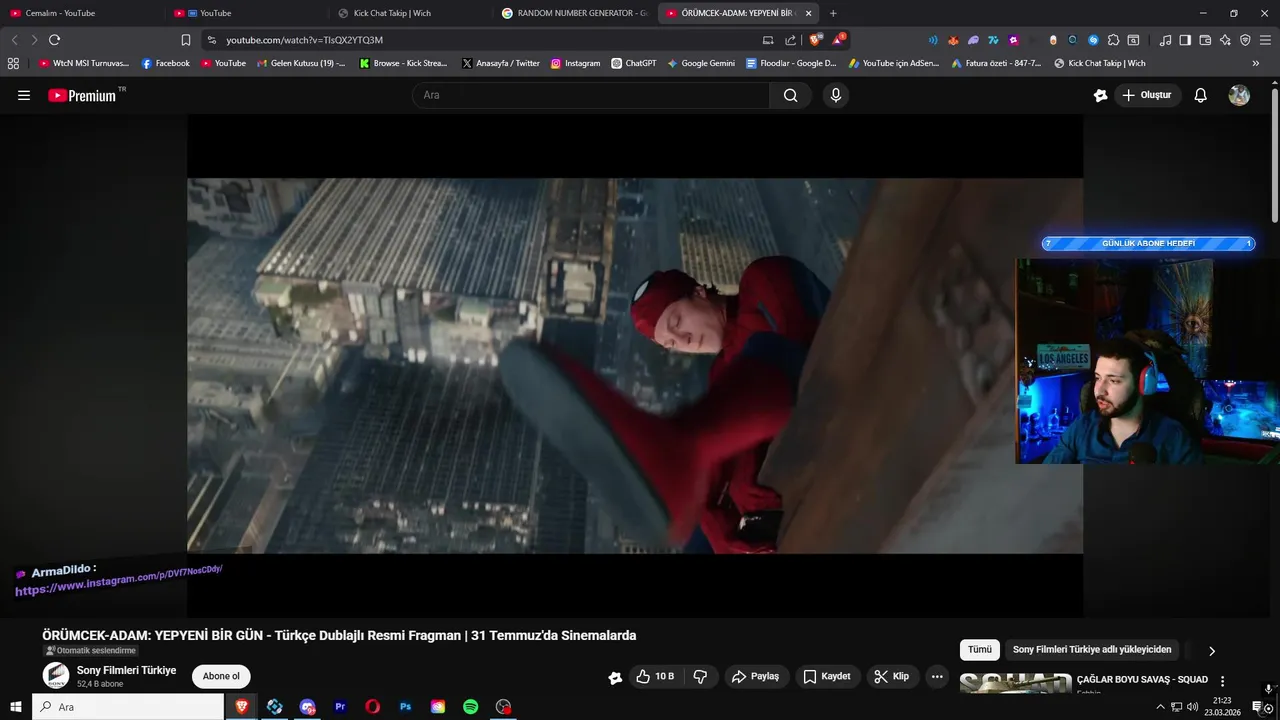Open ÇAĞLAR BOYU SAVAŞ - SQUAD thumbnail

1015,684
